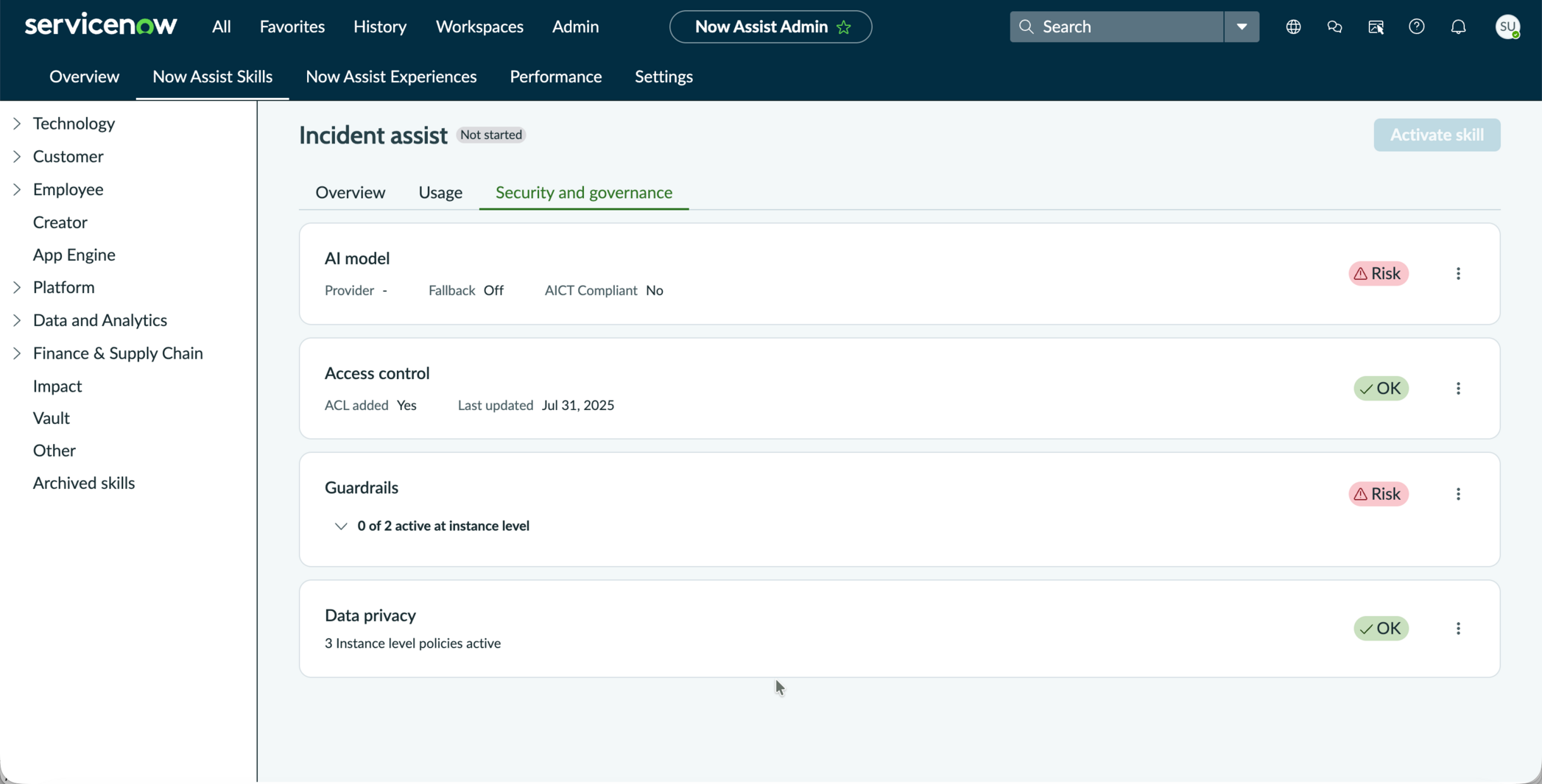1542x784 pixels.
Task: Click the OK badge on Access control
Action: tap(1381, 388)
